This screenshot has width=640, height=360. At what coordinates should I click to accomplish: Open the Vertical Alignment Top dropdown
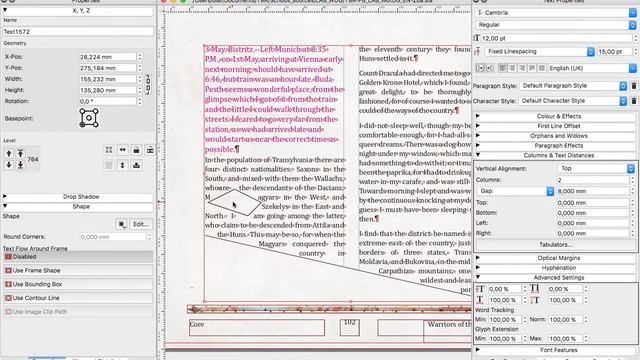coord(596,169)
